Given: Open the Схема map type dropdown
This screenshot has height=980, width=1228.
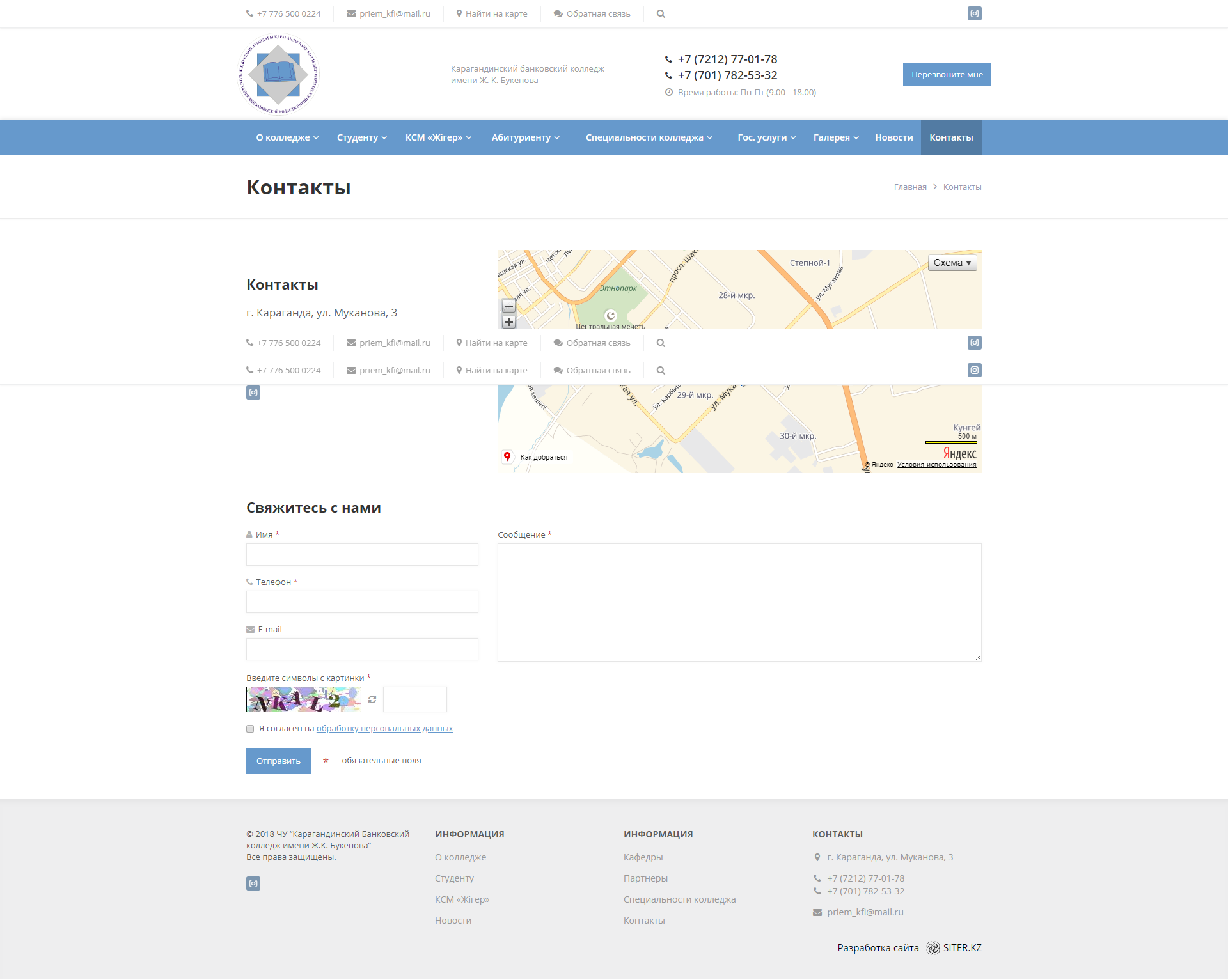Looking at the screenshot, I should click(952, 263).
